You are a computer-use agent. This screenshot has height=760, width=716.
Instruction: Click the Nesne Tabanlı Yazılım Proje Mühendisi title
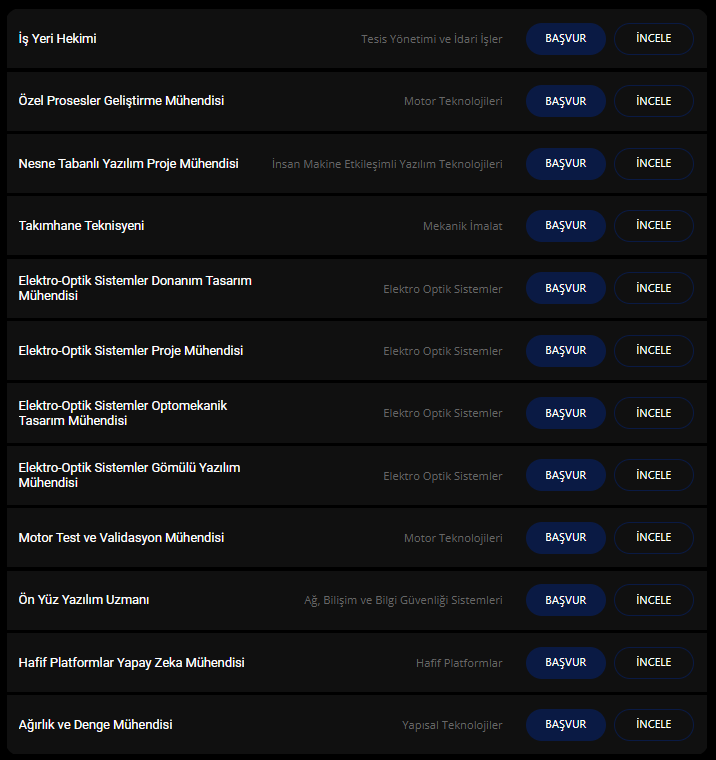tap(128, 163)
